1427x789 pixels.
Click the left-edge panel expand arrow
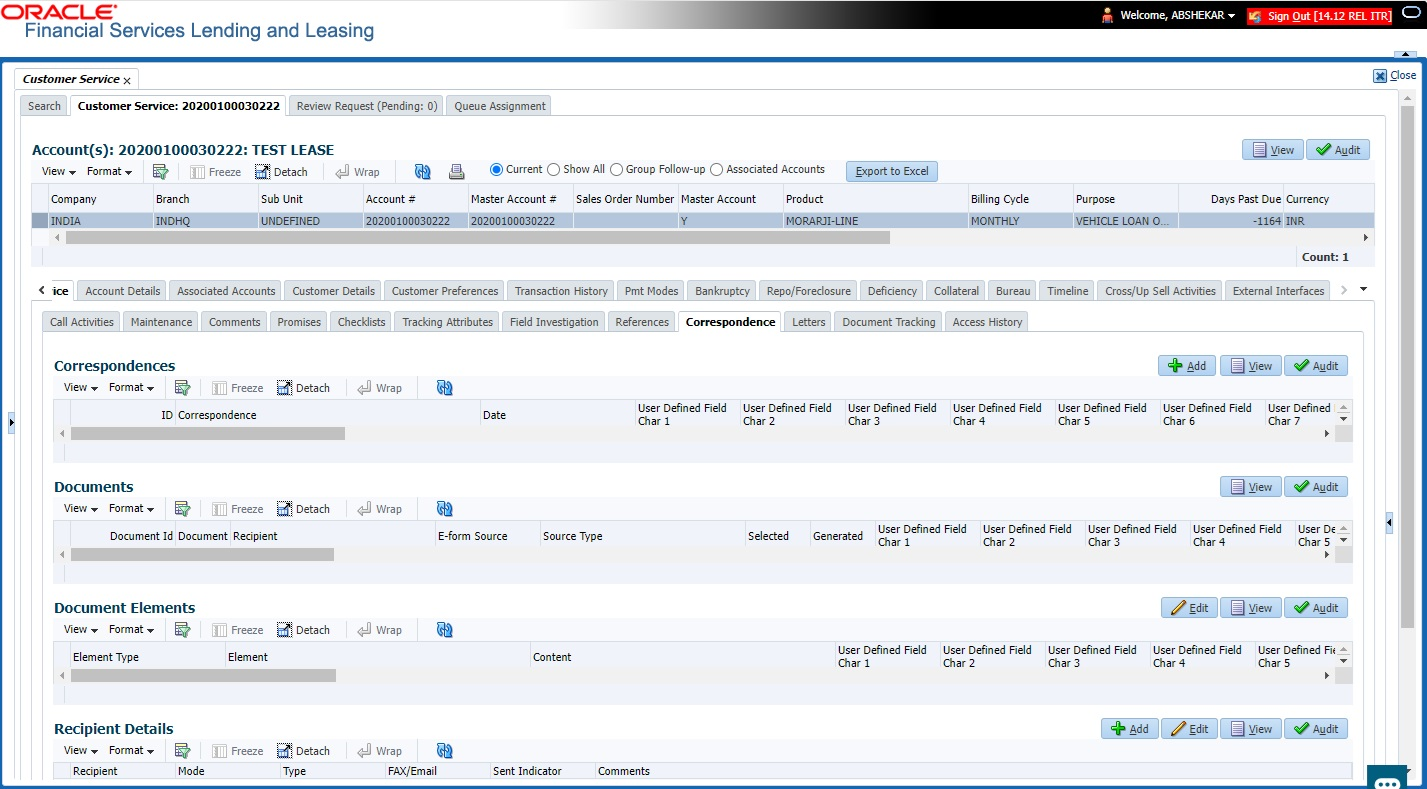tap(11, 423)
